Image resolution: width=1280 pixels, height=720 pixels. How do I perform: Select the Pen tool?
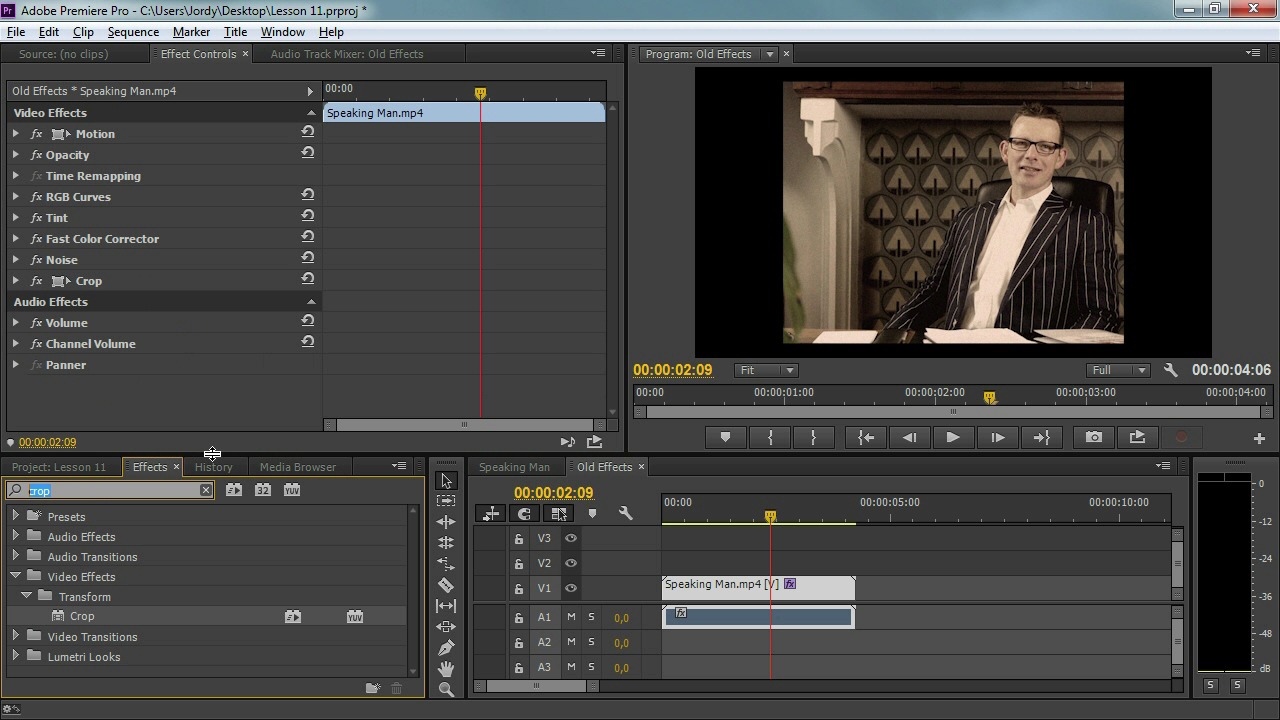click(446, 647)
